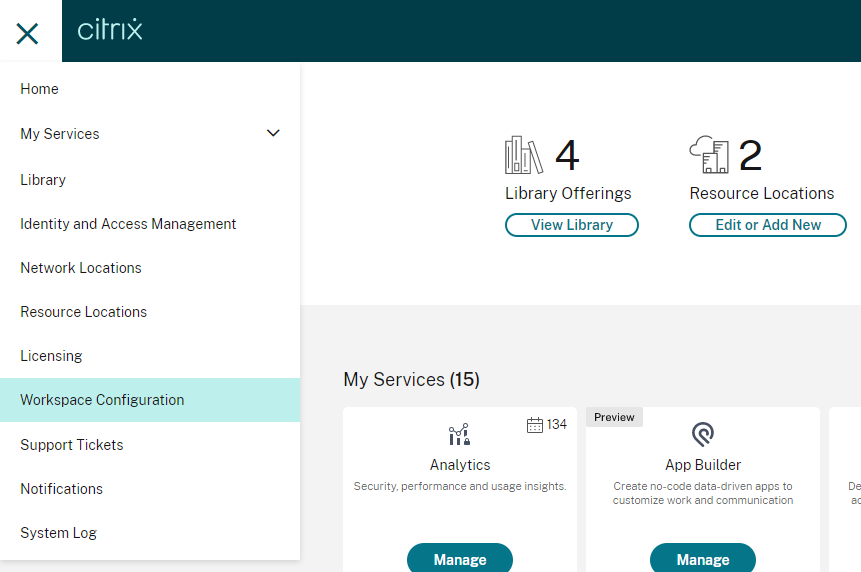Expand the My Services chevron
Image resolution: width=861 pixels, height=572 pixels.
tap(273, 134)
